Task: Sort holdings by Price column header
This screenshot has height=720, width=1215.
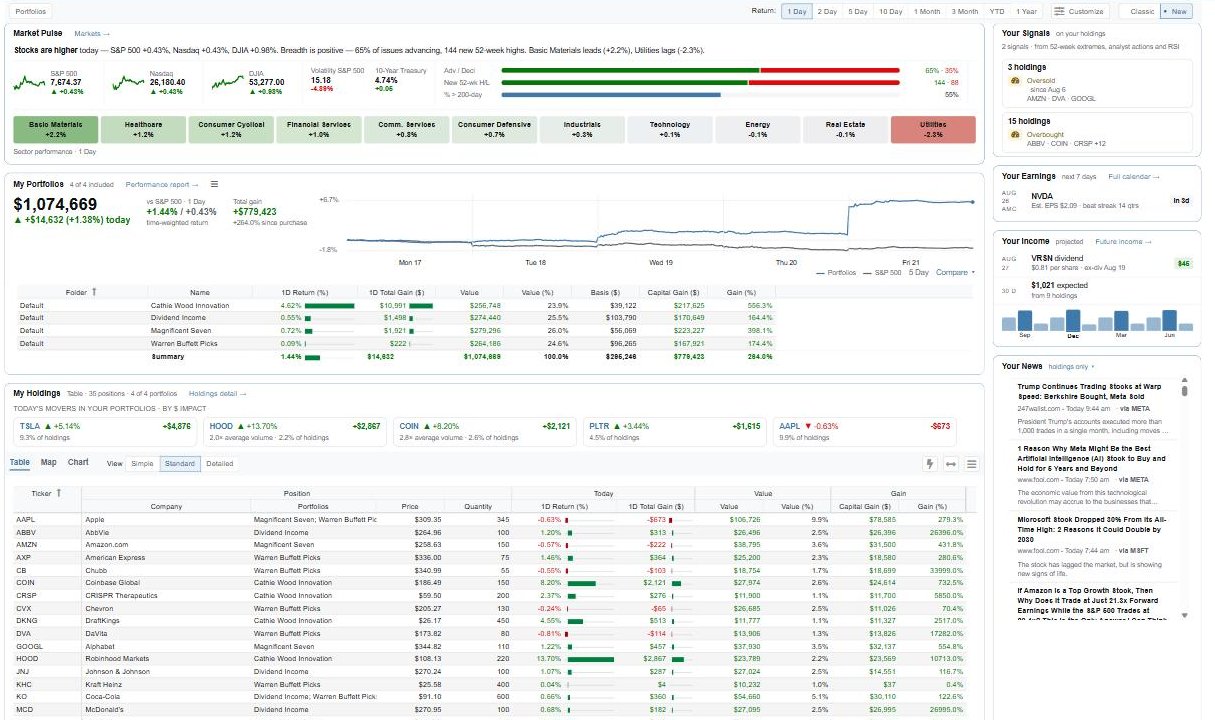Action: [409, 506]
